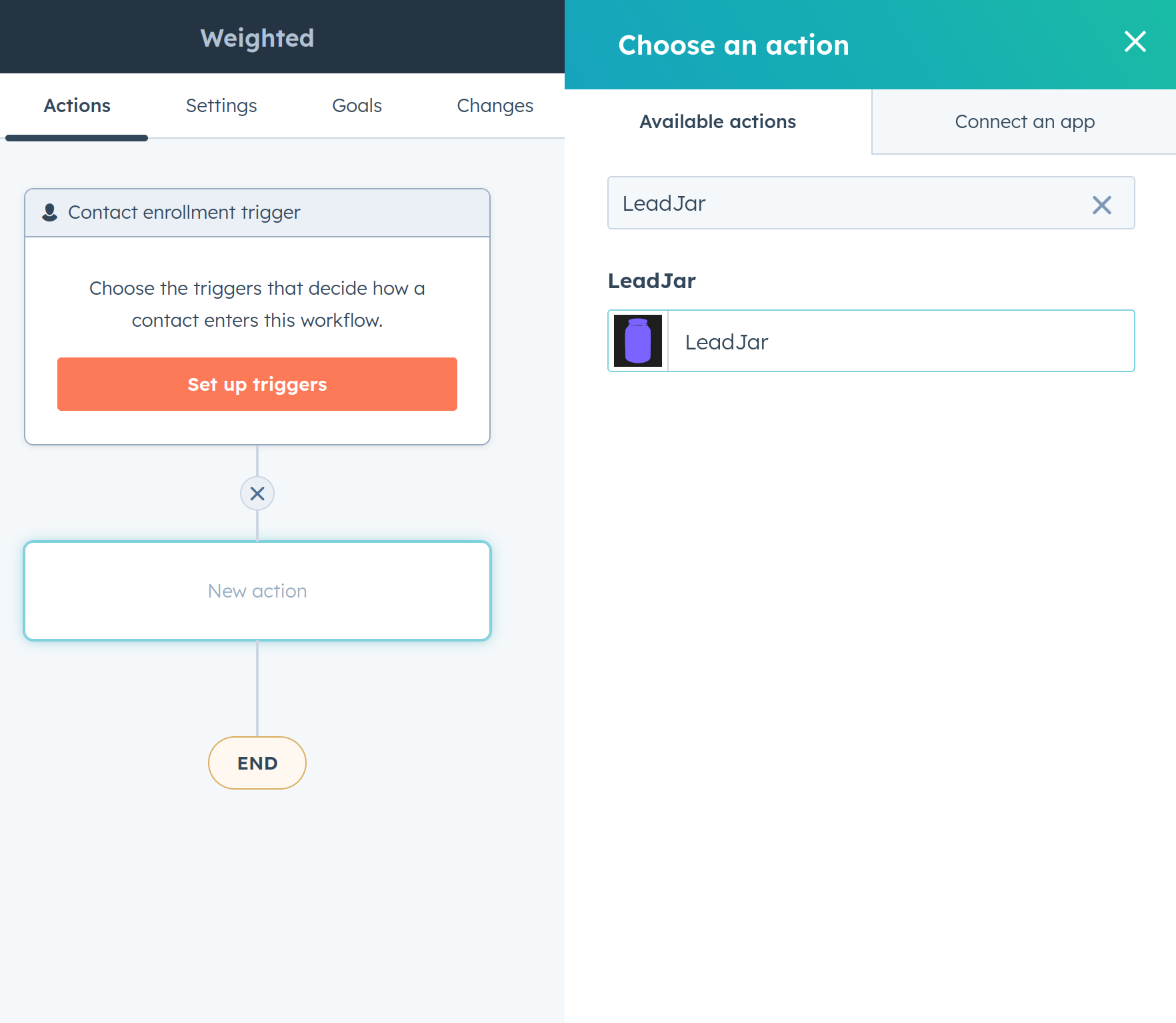Click the purple LeadJar jar icon
1176x1023 pixels.
point(637,341)
